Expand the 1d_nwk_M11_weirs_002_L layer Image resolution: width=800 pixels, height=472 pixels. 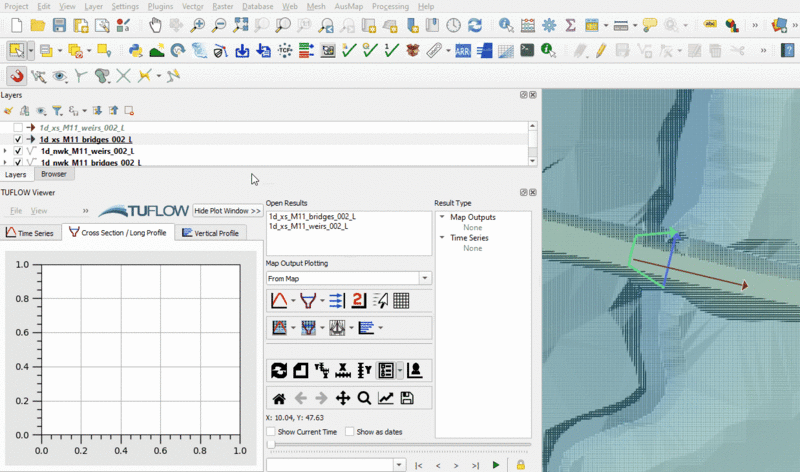[5, 151]
